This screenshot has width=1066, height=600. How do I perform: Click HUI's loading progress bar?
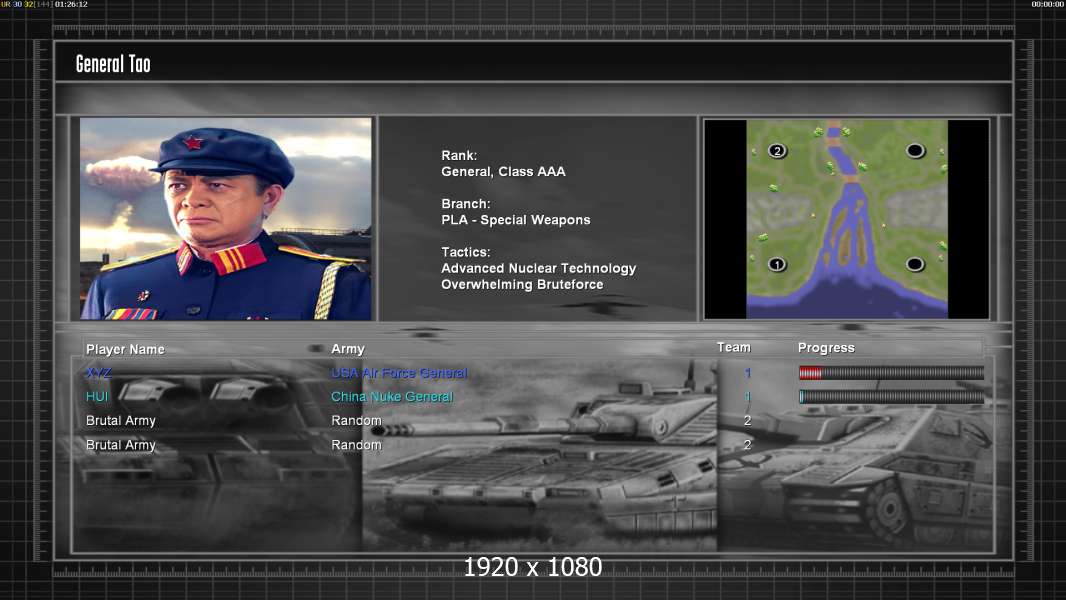coord(891,396)
